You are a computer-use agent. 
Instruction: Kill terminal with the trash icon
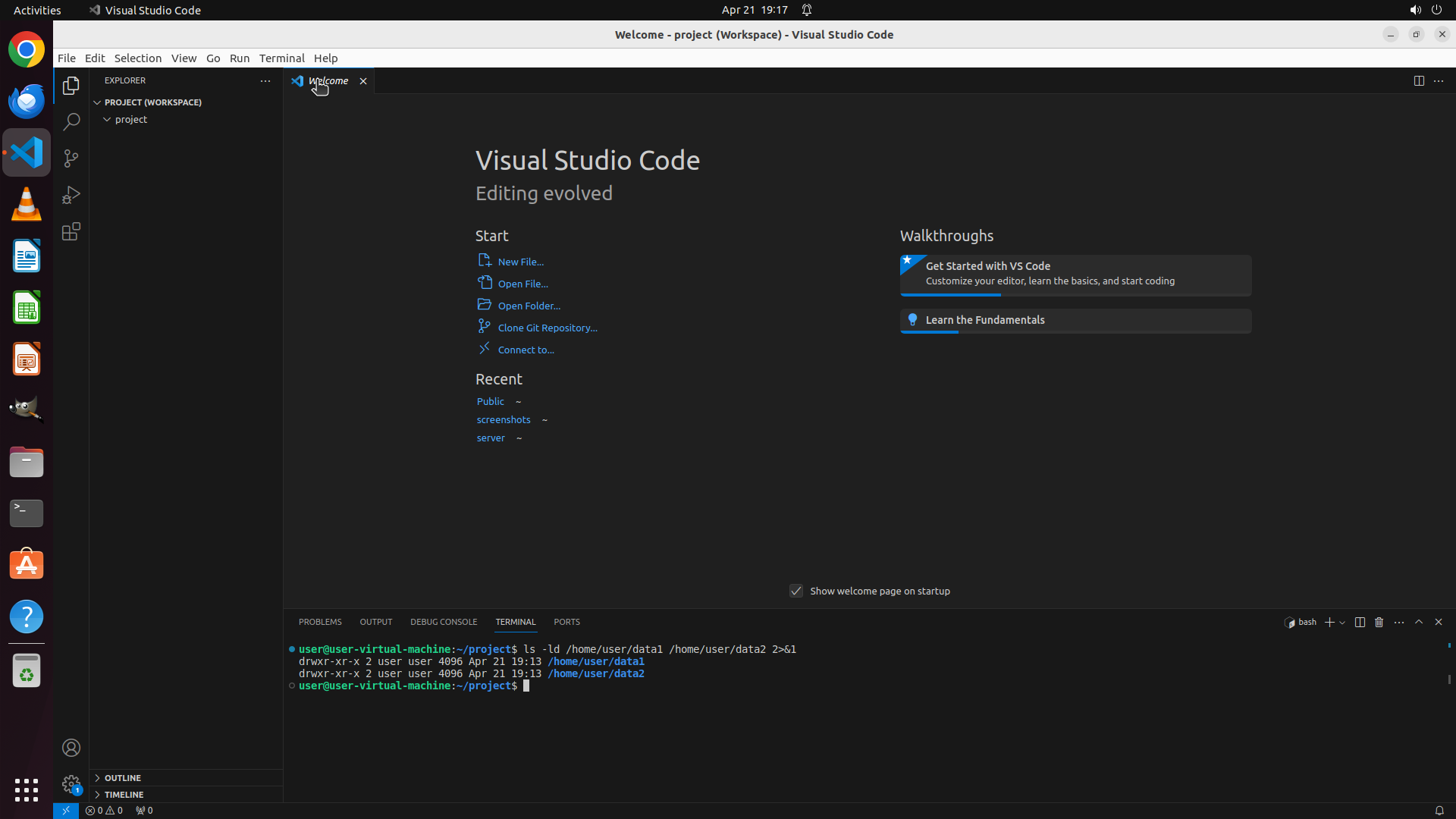(x=1379, y=622)
